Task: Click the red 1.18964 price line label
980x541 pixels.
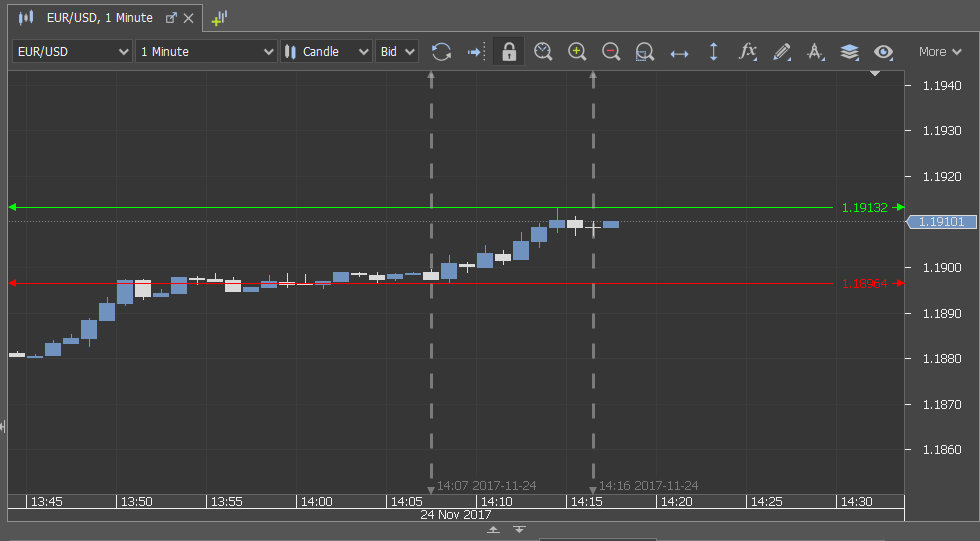Action: [x=864, y=284]
